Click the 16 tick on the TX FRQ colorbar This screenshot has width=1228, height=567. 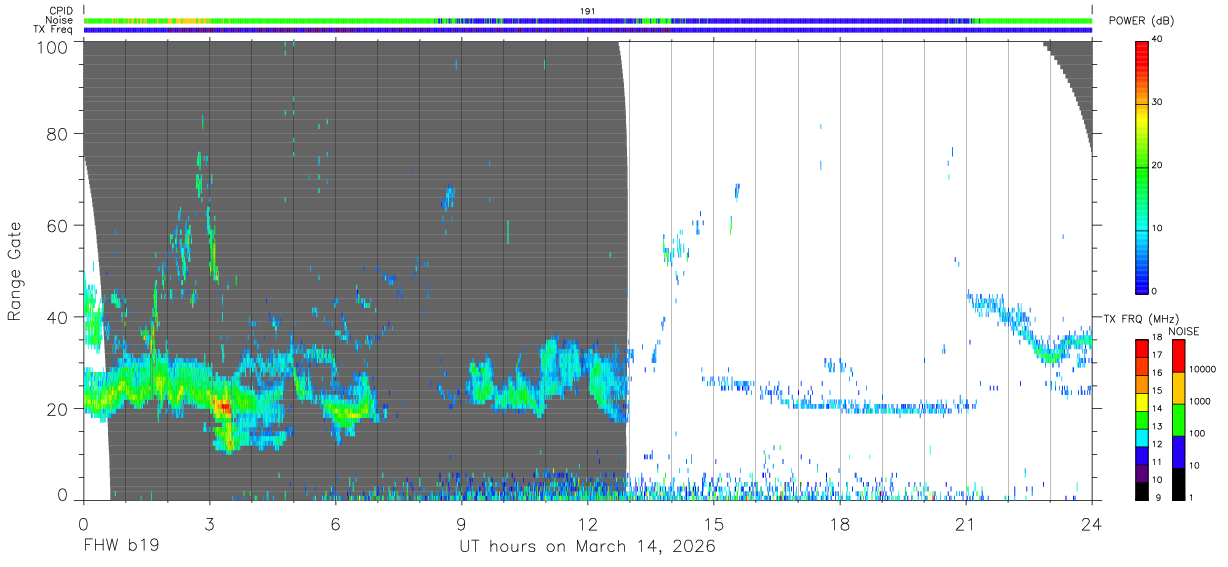[x=1158, y=372]
